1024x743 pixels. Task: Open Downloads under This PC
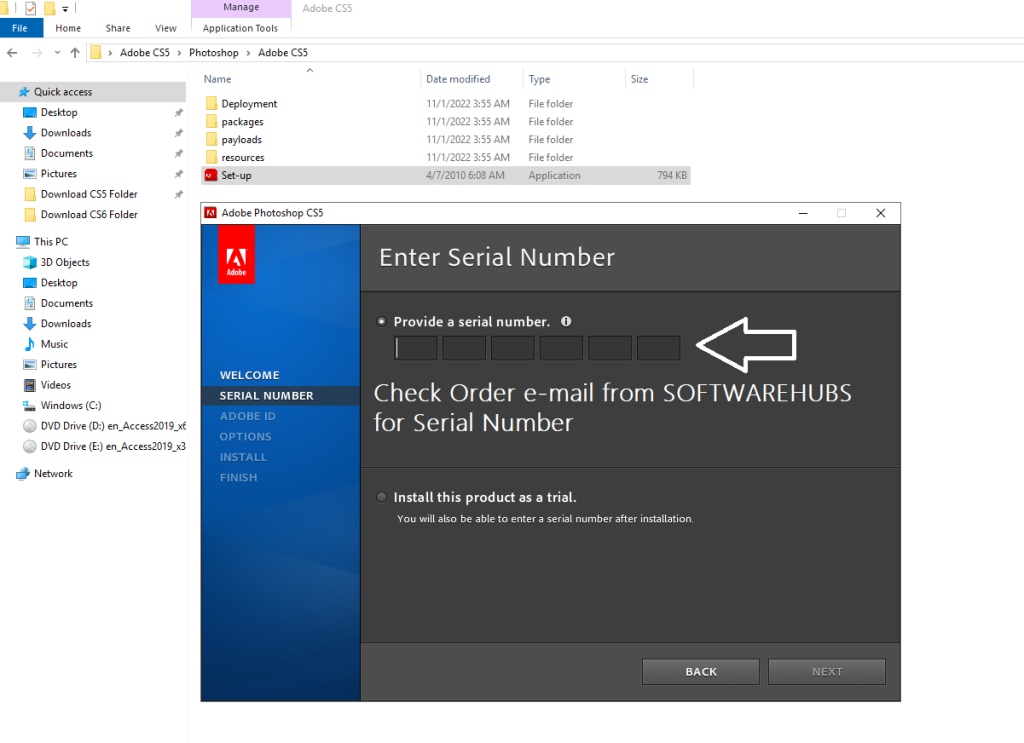click(66, 324)
